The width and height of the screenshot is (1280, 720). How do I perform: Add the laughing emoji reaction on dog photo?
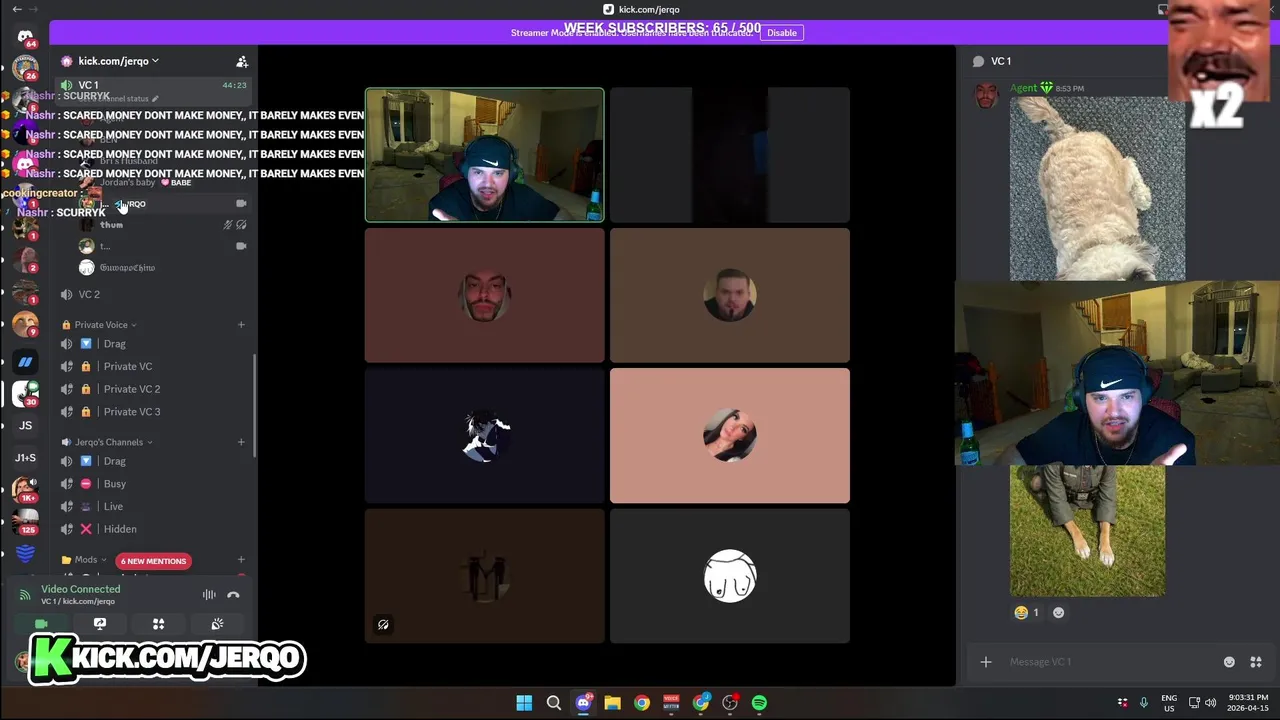pos(1027,613)
